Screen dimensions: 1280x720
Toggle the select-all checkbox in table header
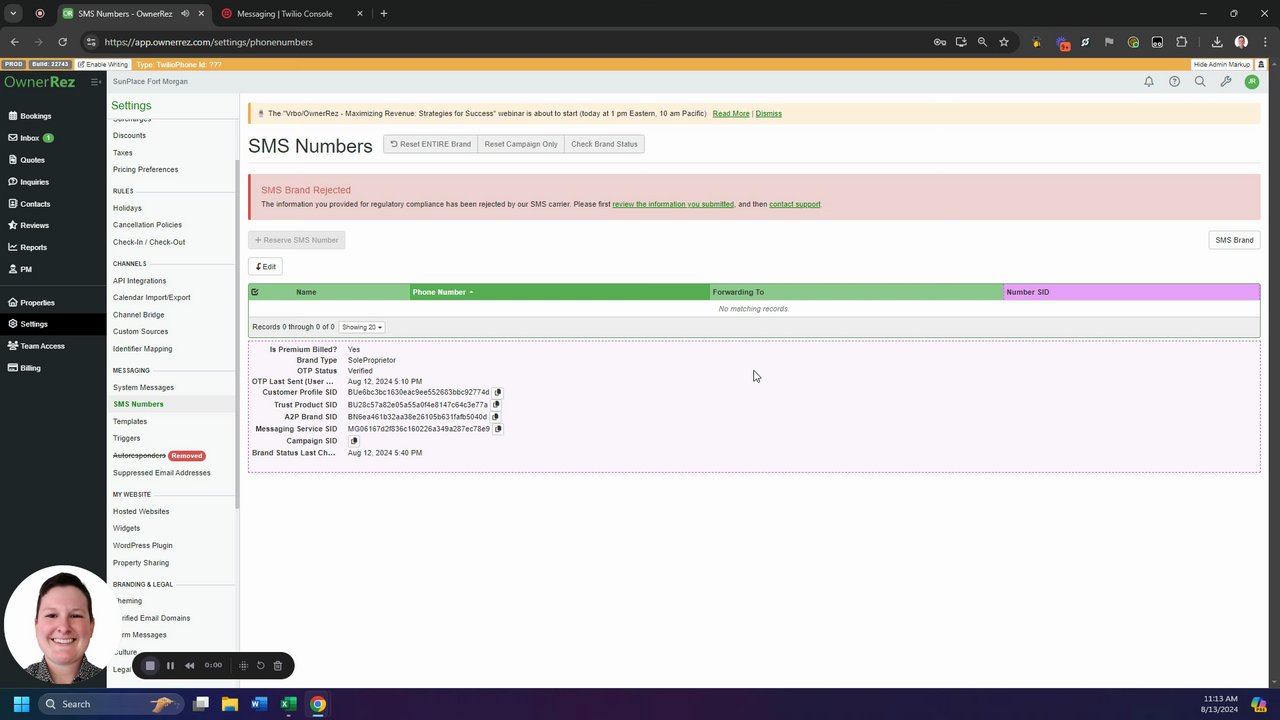(x=255, y=292)
